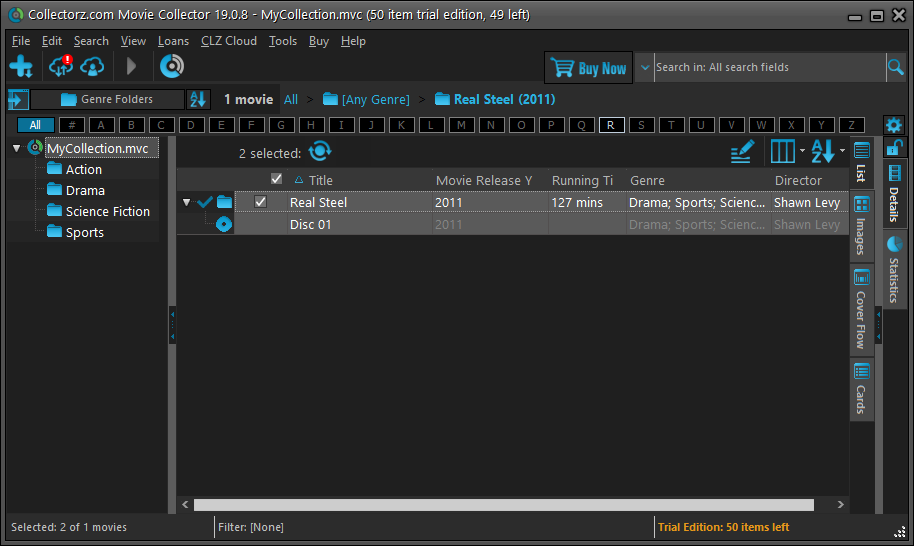Switch to the Cover Flow tab
This screenshot has width=914, height=546.
(x=862, y=309)
